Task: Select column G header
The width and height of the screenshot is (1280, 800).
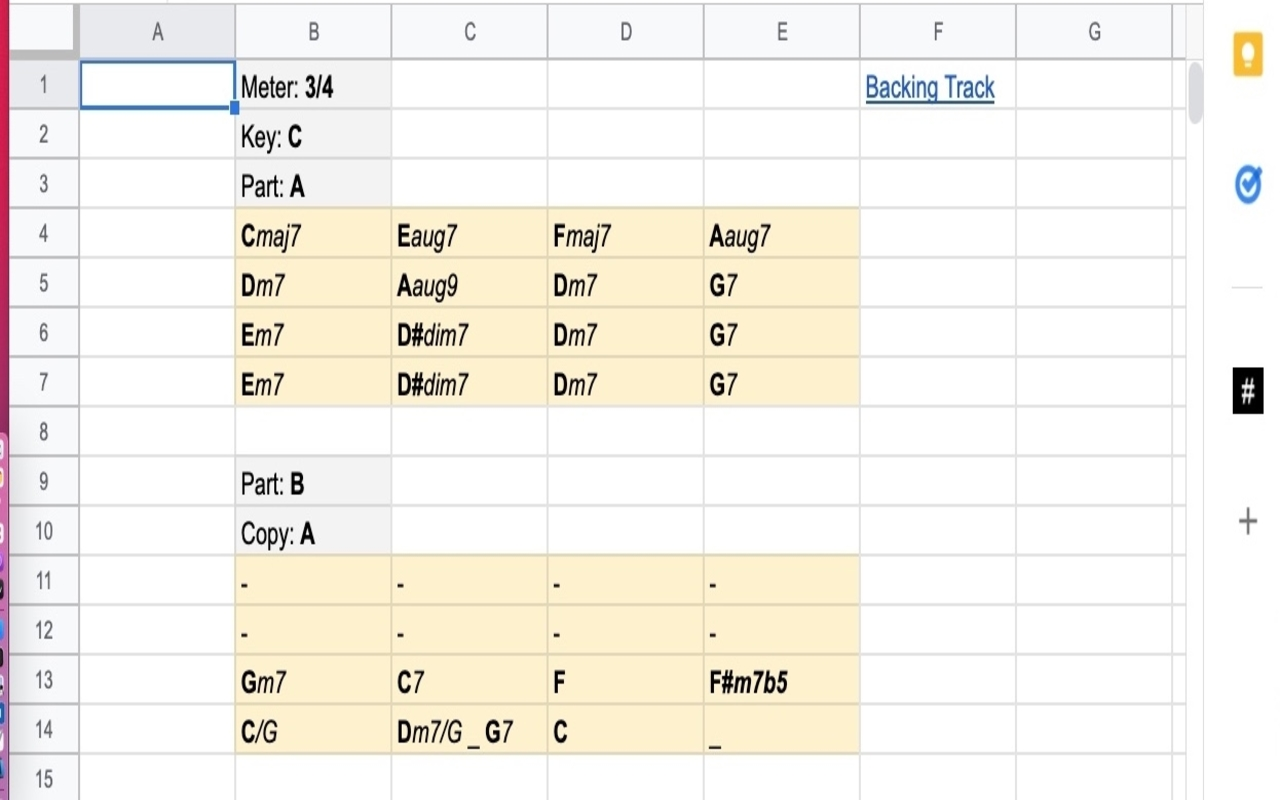Action: pyautogui.click(x=1094, y=32)
